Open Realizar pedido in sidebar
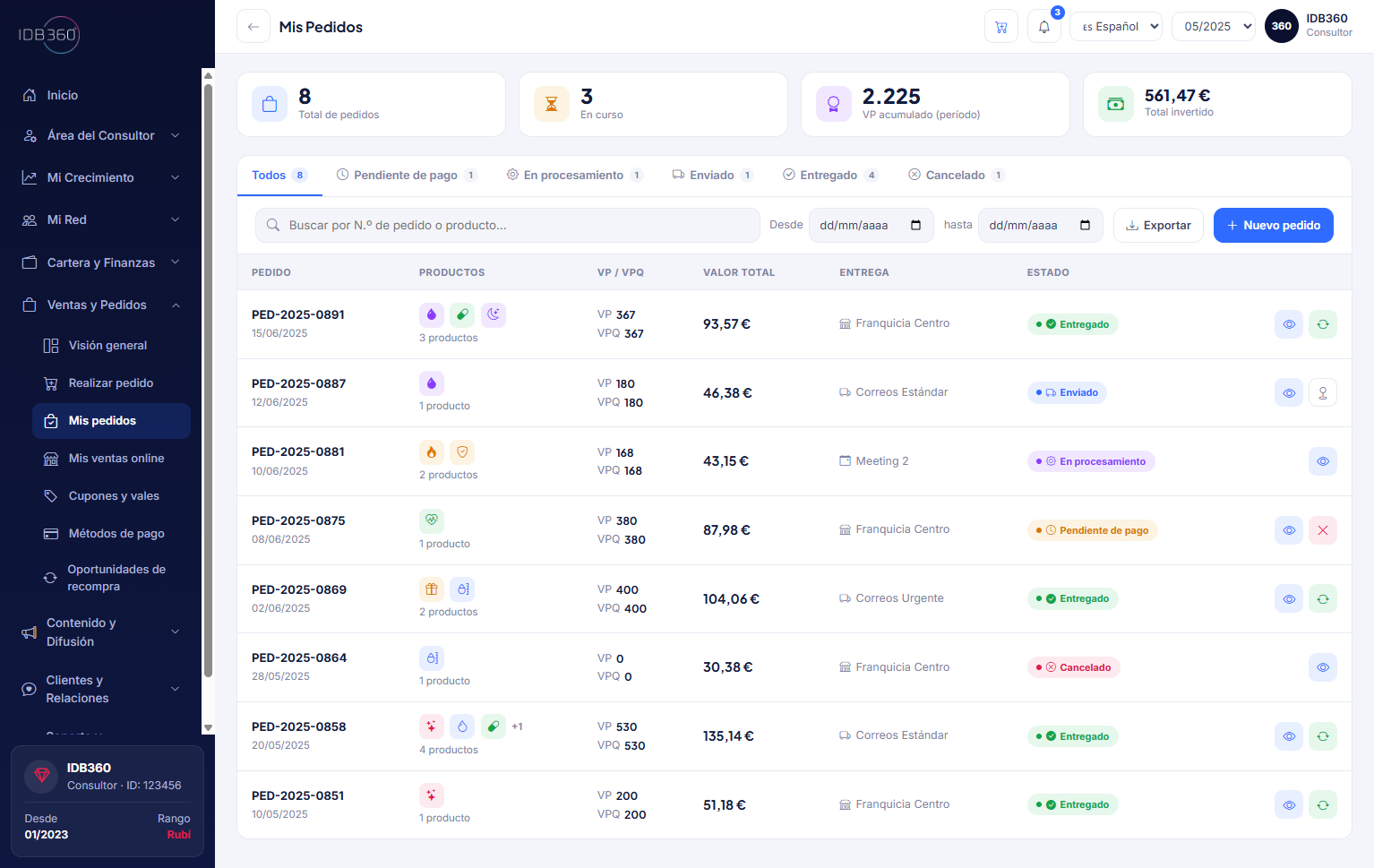This screenshot has width=1374, height=868. pos(111,383)
